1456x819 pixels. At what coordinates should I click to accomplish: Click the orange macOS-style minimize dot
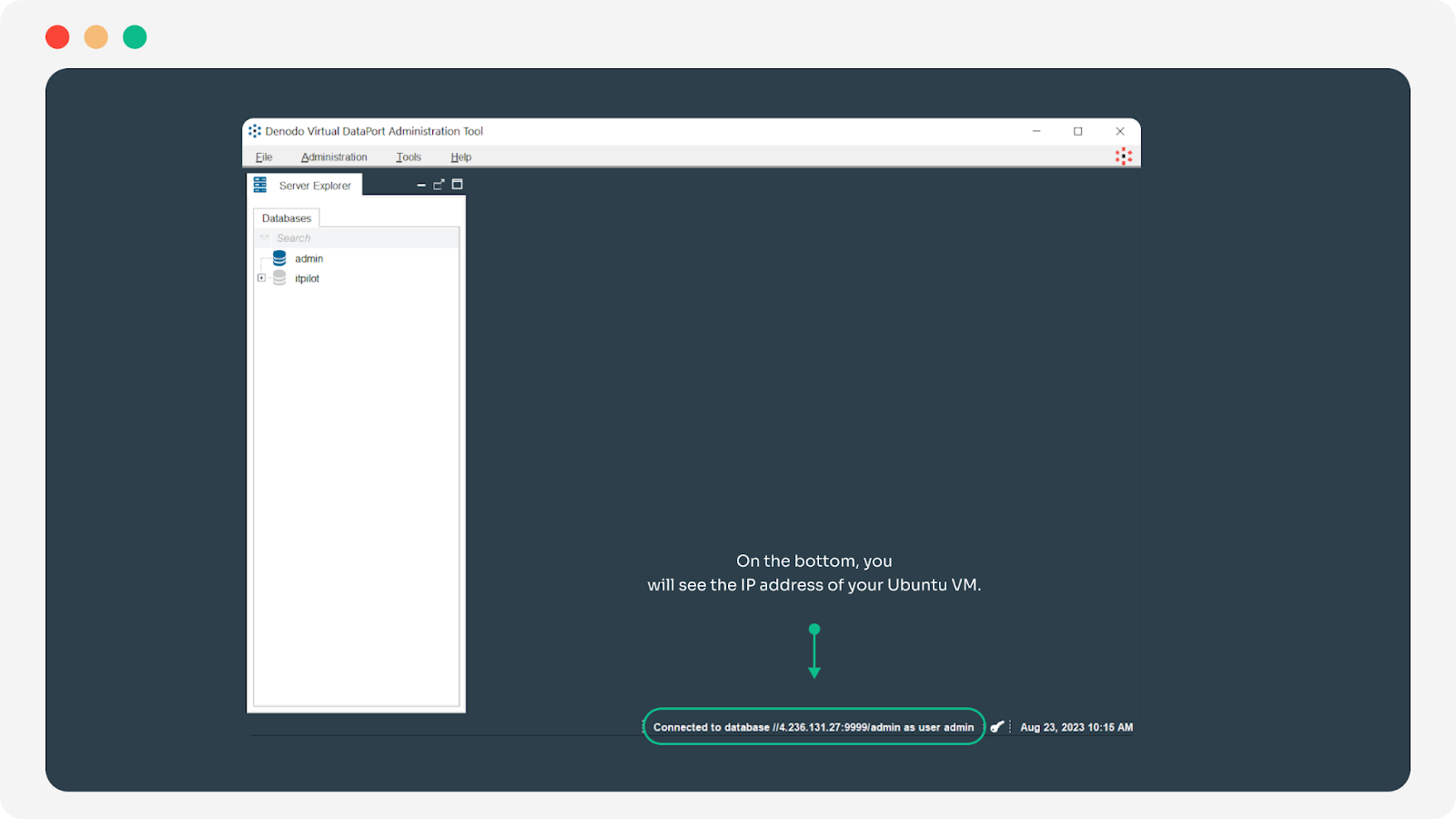coord(96,37)
